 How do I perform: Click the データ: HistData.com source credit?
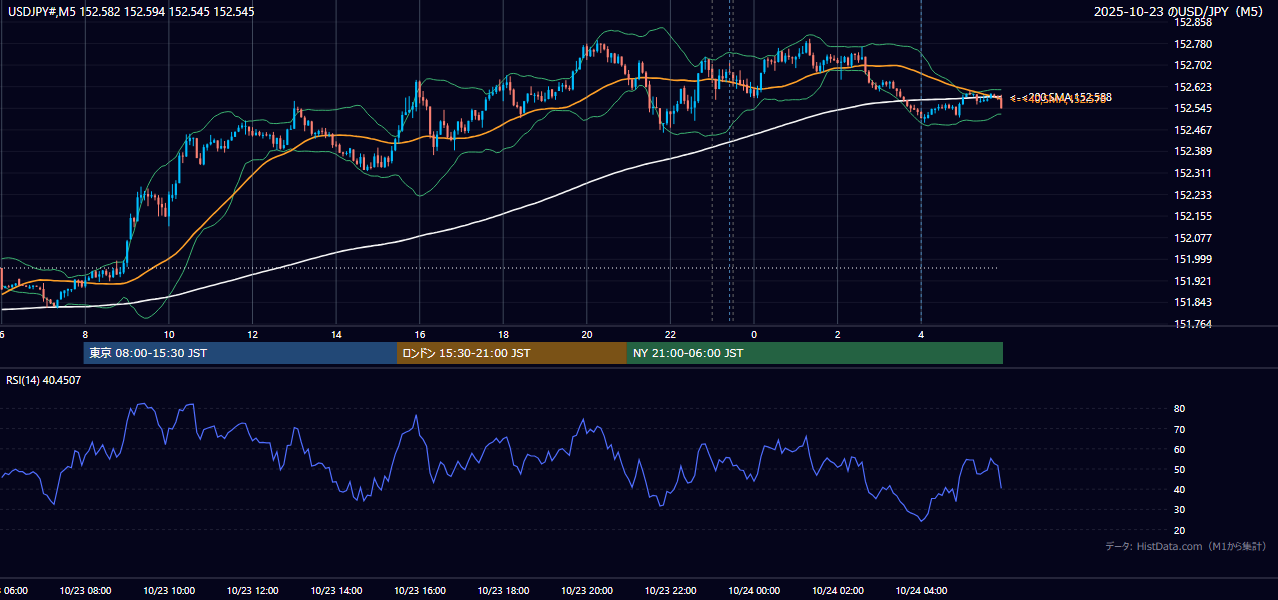click(x=1186, y=547)
